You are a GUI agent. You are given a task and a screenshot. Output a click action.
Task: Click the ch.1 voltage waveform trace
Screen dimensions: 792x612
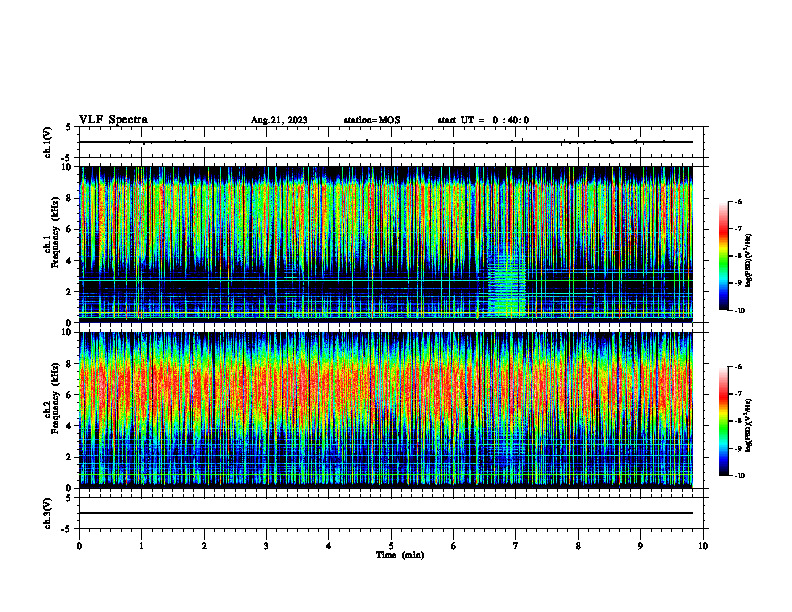pos(386,142)
